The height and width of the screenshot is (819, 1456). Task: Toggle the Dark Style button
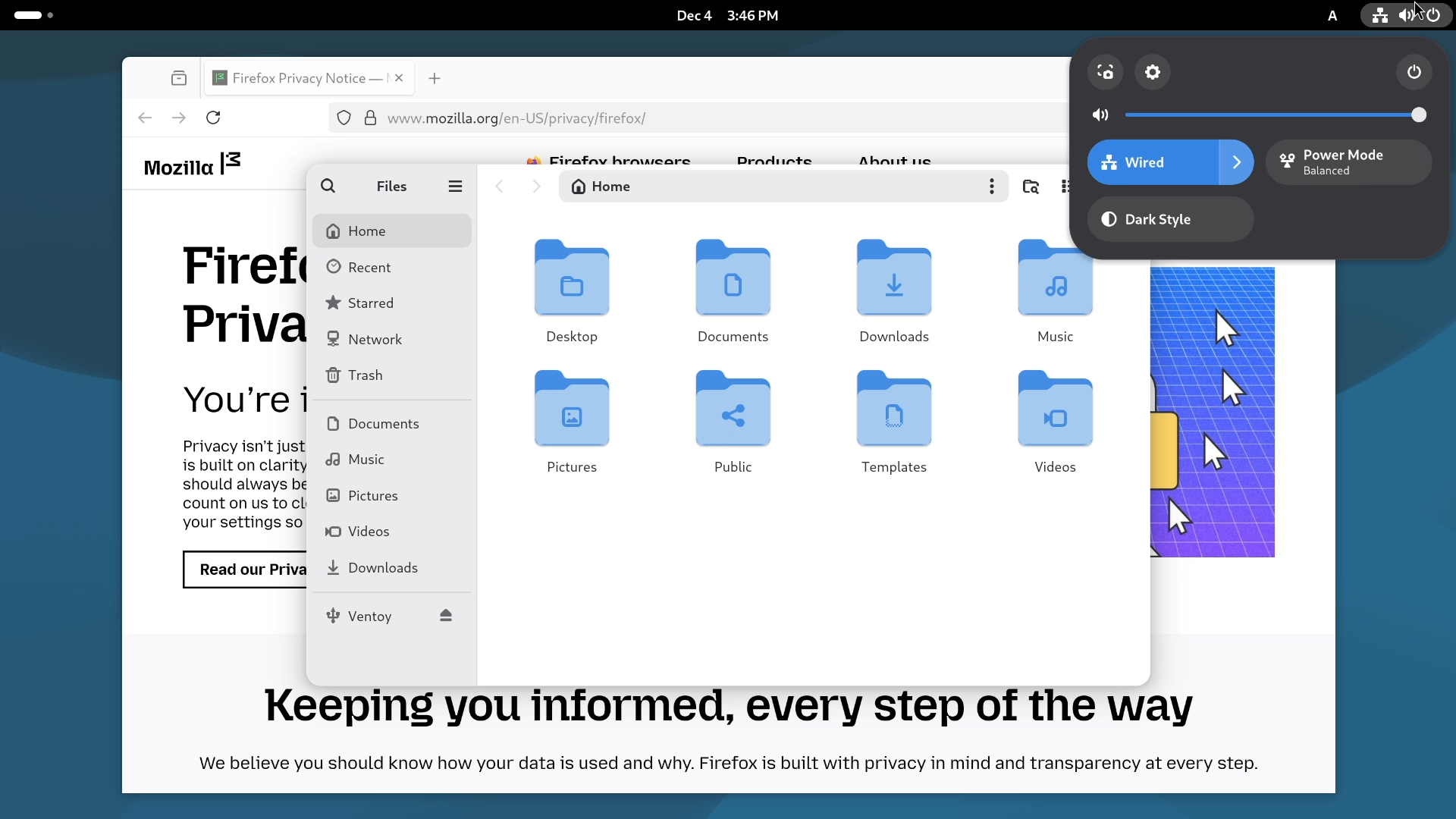click(1170, 219)
